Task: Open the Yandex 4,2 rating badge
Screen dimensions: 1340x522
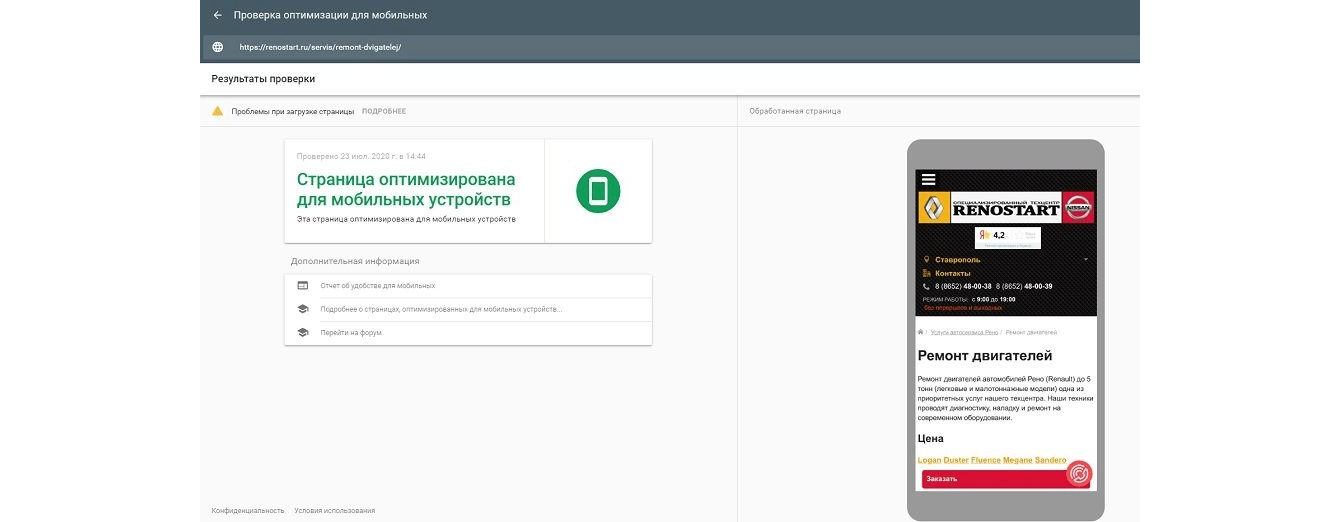Action: [x=1008, y=238]
